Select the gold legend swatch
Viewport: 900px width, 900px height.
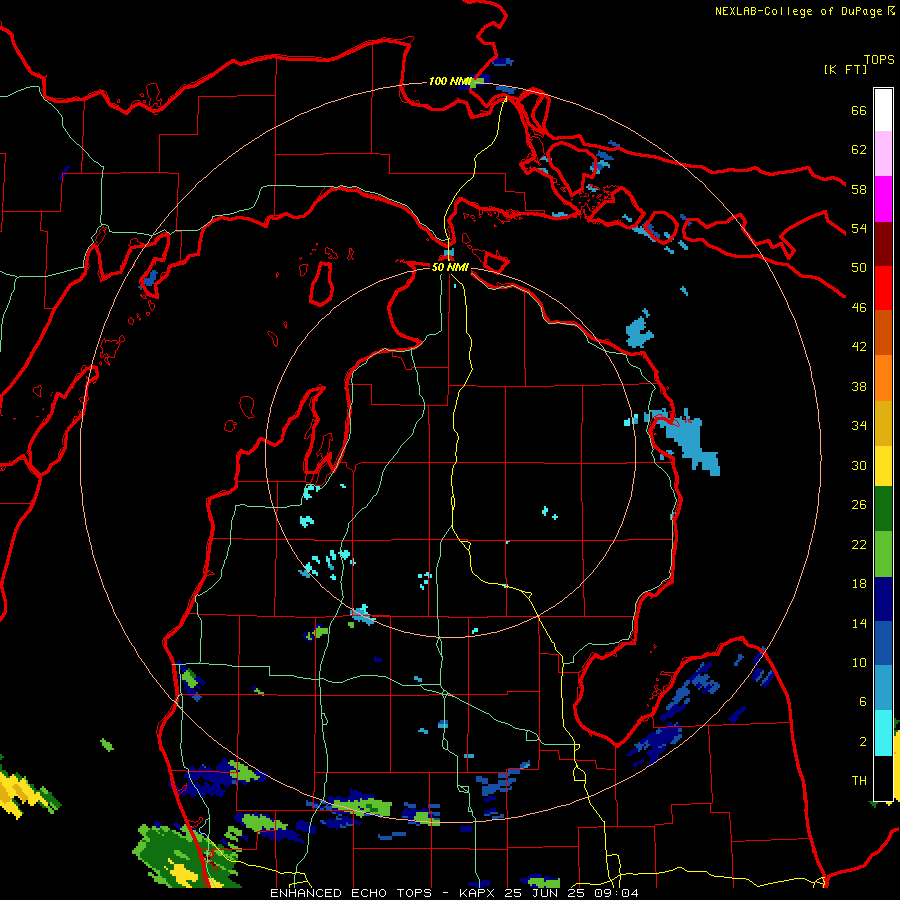click(x=883, y=424)
